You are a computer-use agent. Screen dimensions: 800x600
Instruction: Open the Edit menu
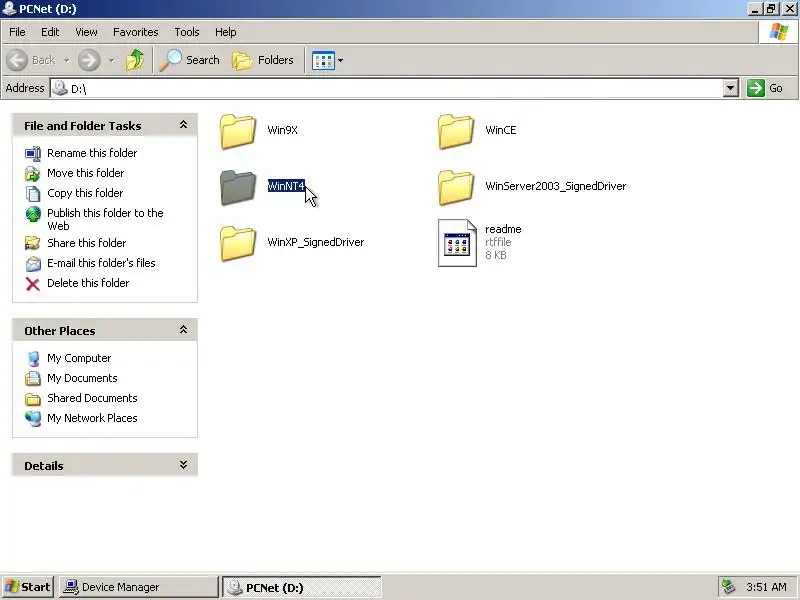[50, 32]
